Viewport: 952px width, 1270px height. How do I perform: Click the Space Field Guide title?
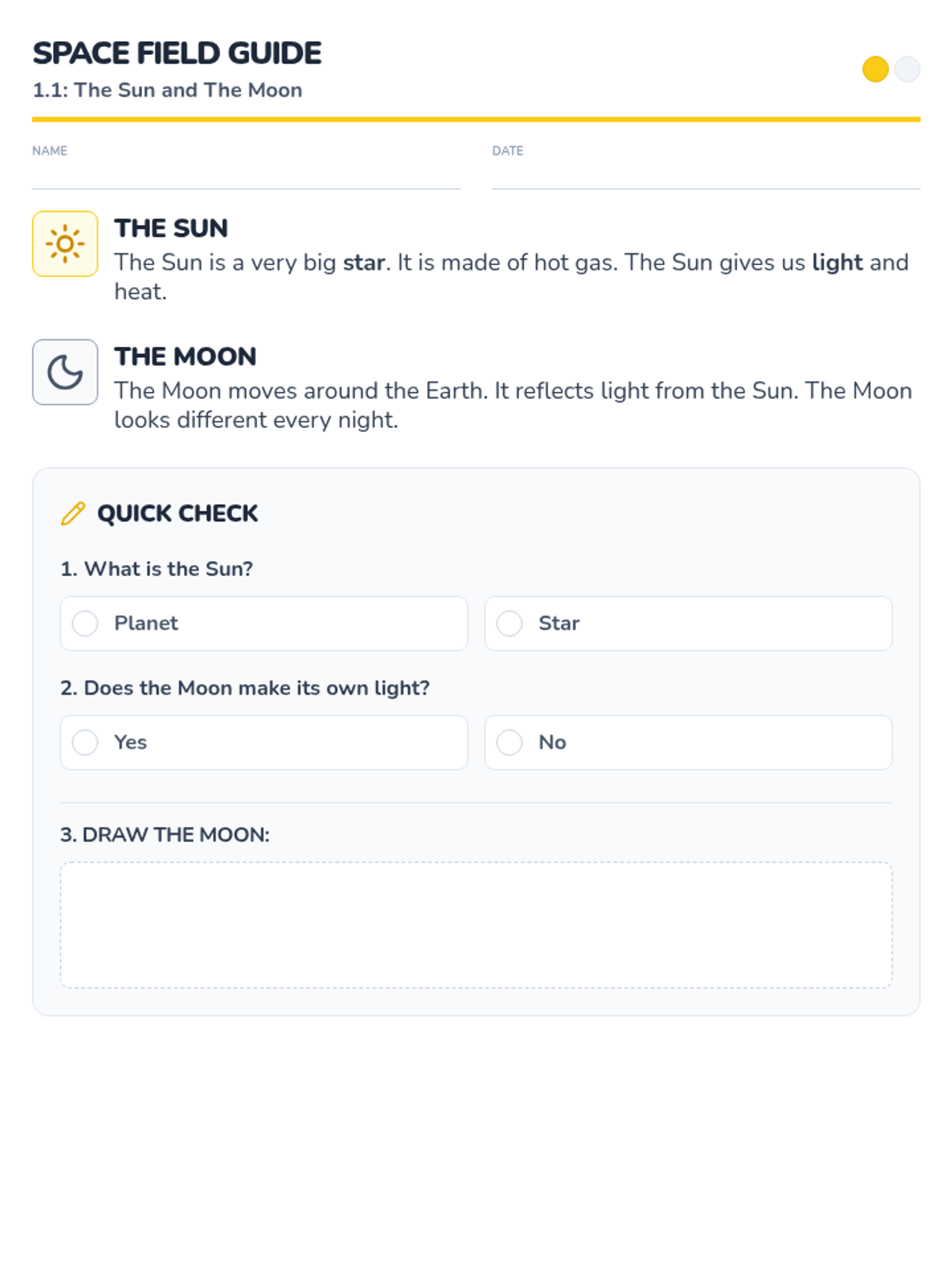(177, 53)
